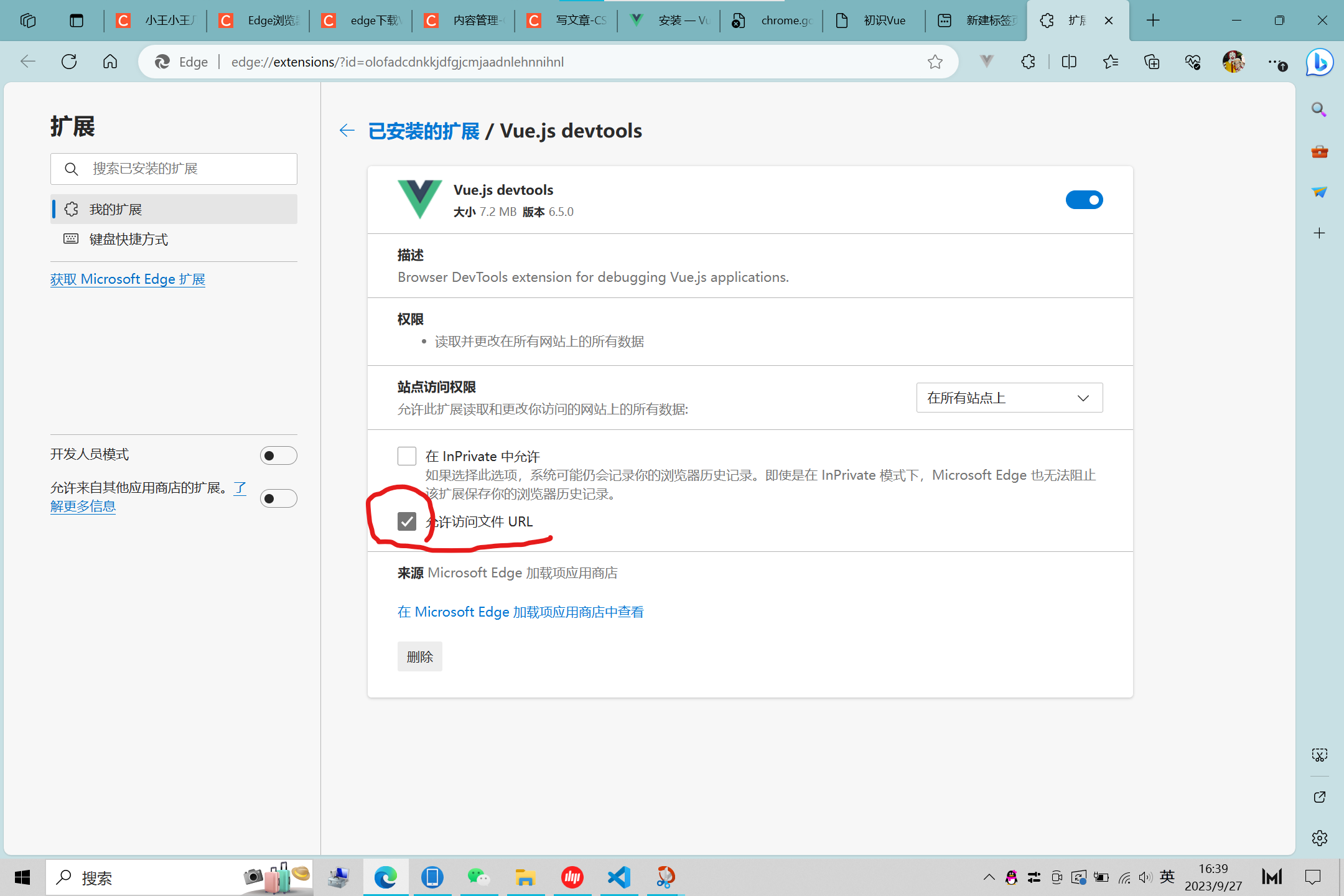Open 了解更多信息 link

83,506
